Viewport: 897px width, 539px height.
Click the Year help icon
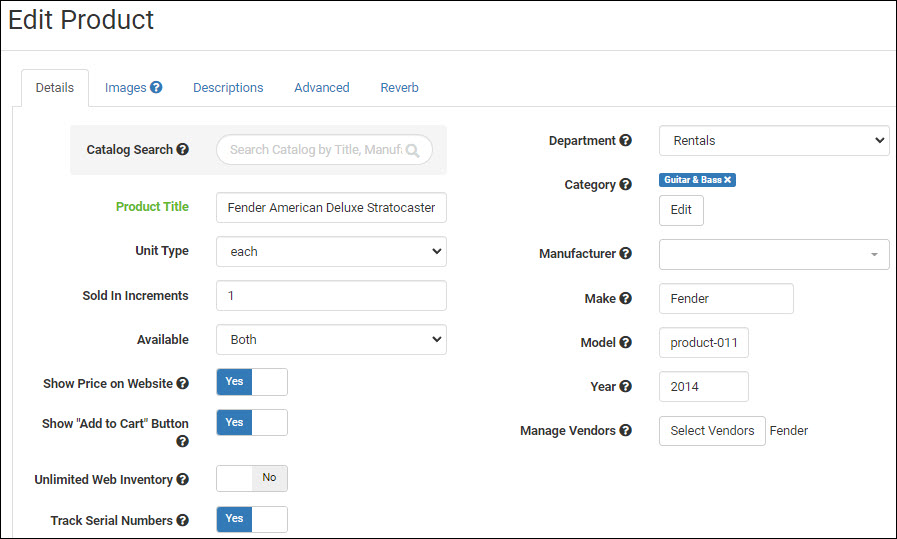pos(626,386)
